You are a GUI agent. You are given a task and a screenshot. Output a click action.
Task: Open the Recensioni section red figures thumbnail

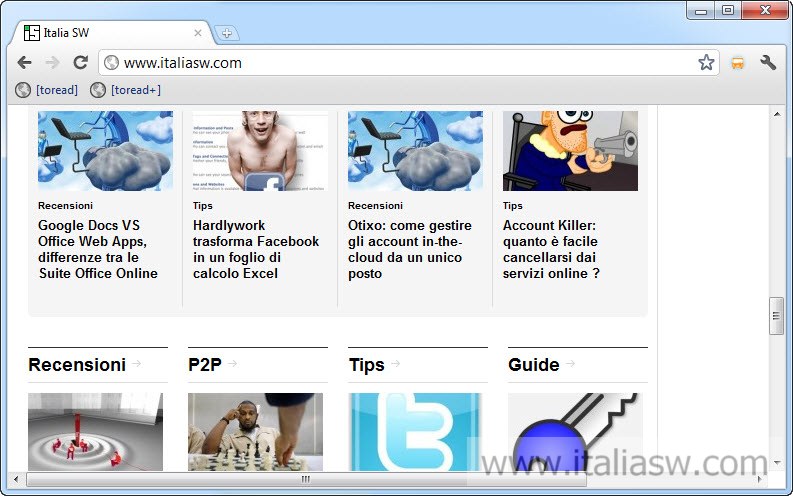coord(96,432)
